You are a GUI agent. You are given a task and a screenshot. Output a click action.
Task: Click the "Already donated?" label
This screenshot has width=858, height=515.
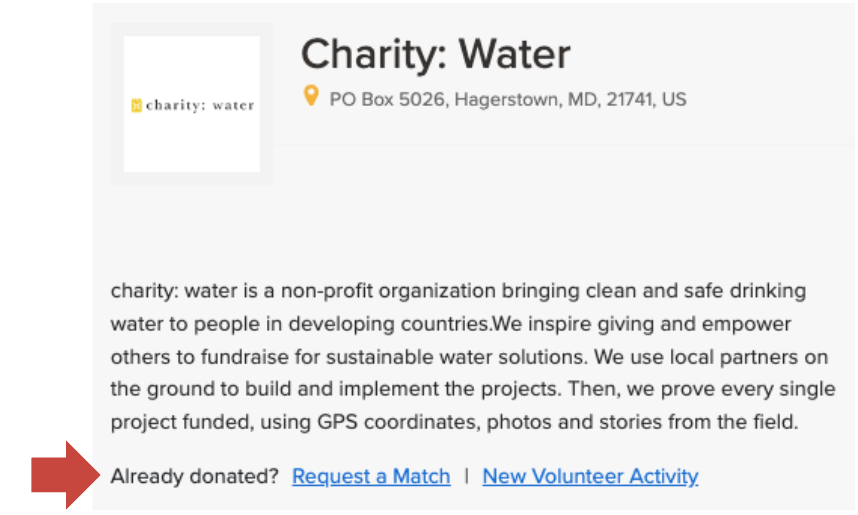[x=195, y=477]
